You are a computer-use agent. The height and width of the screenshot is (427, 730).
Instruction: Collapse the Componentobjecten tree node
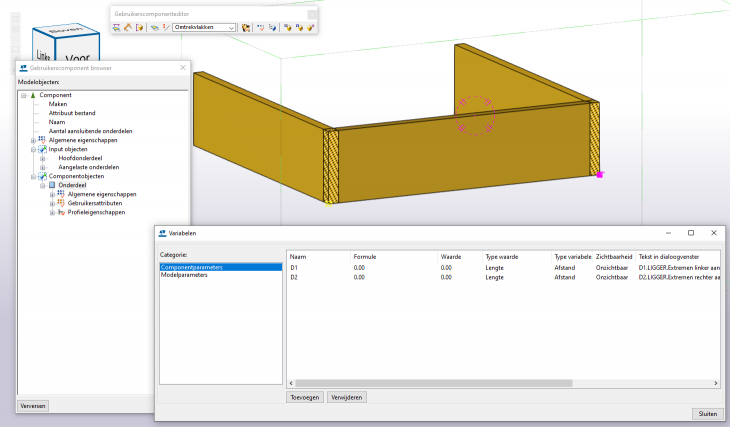[x=32, y=176]
